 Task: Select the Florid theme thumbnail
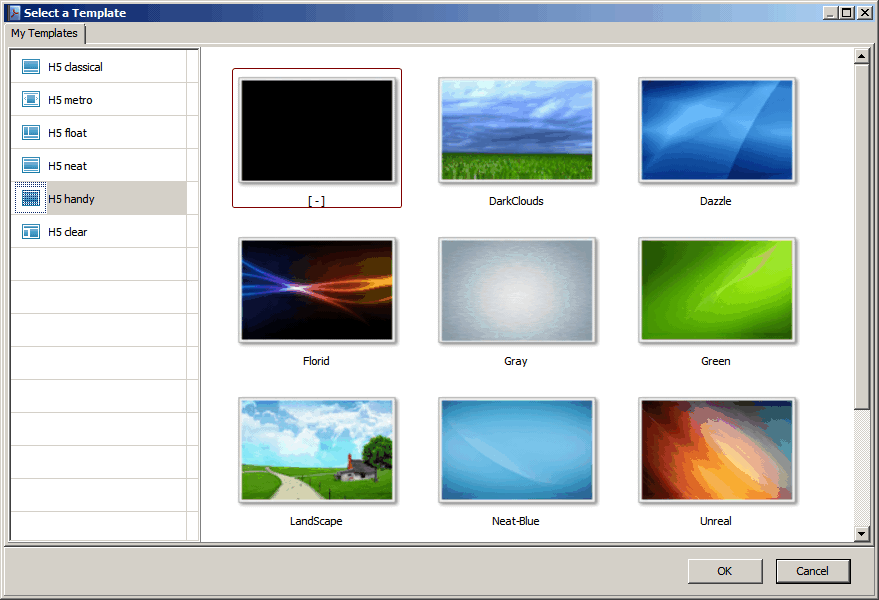[x=316, y=291]
